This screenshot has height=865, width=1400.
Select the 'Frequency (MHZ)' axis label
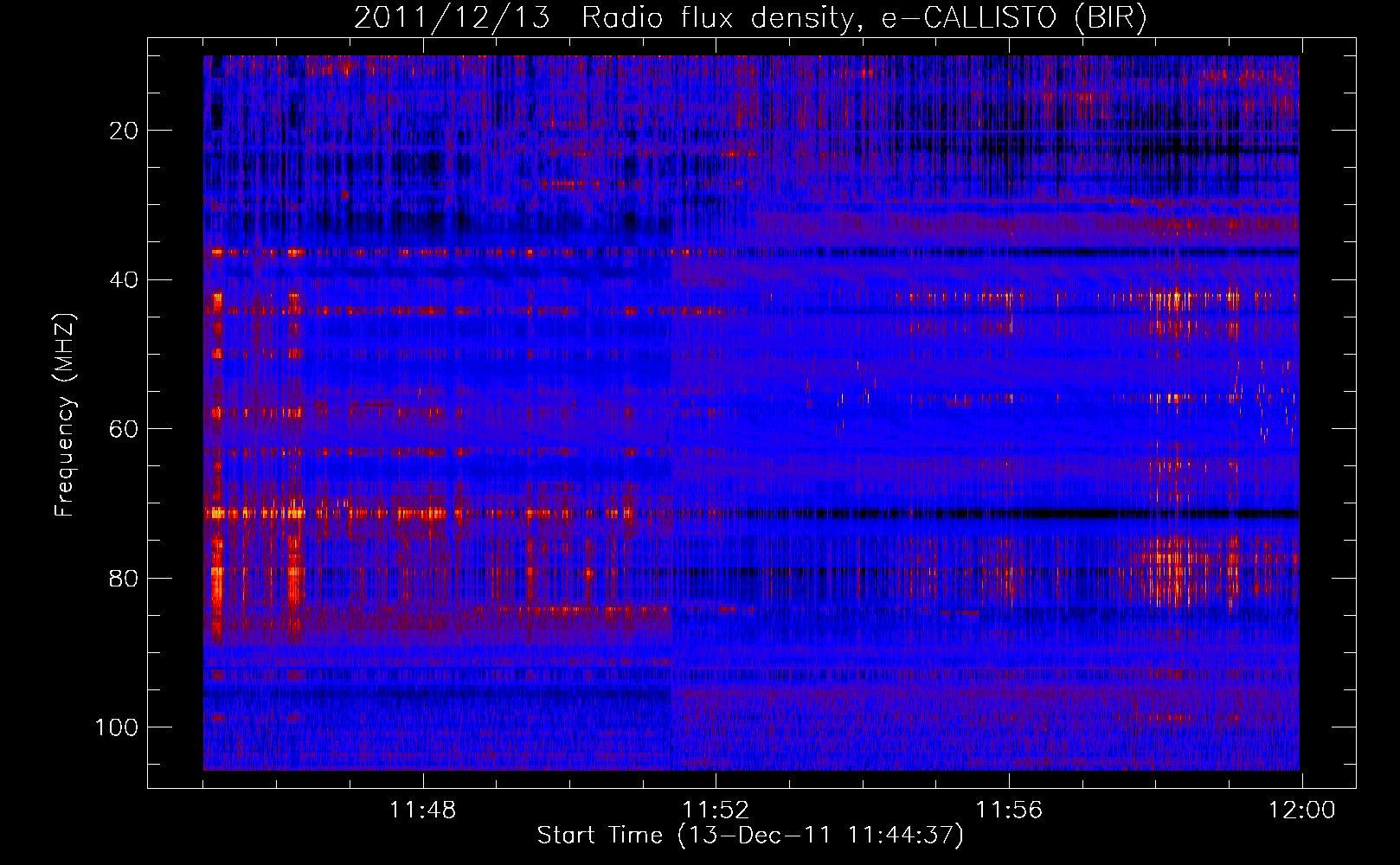click(x=66, y=415)
